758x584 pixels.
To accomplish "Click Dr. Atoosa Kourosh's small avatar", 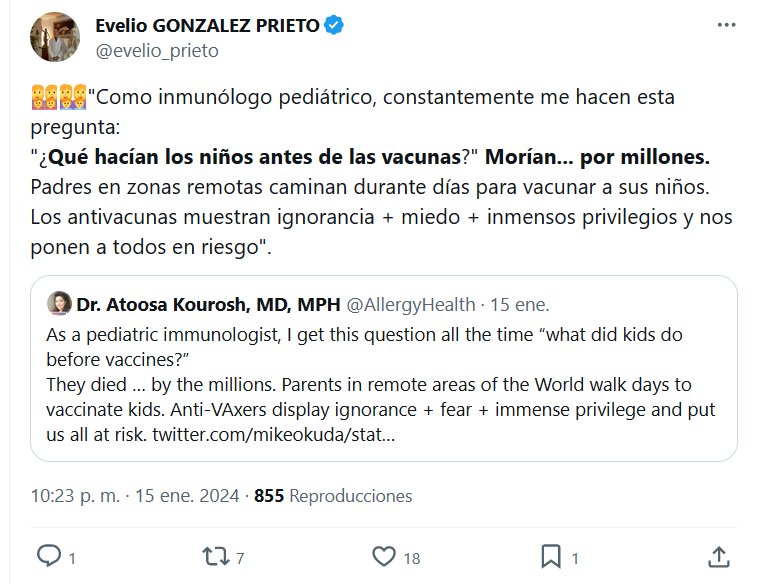I will [x=59, y=303].
